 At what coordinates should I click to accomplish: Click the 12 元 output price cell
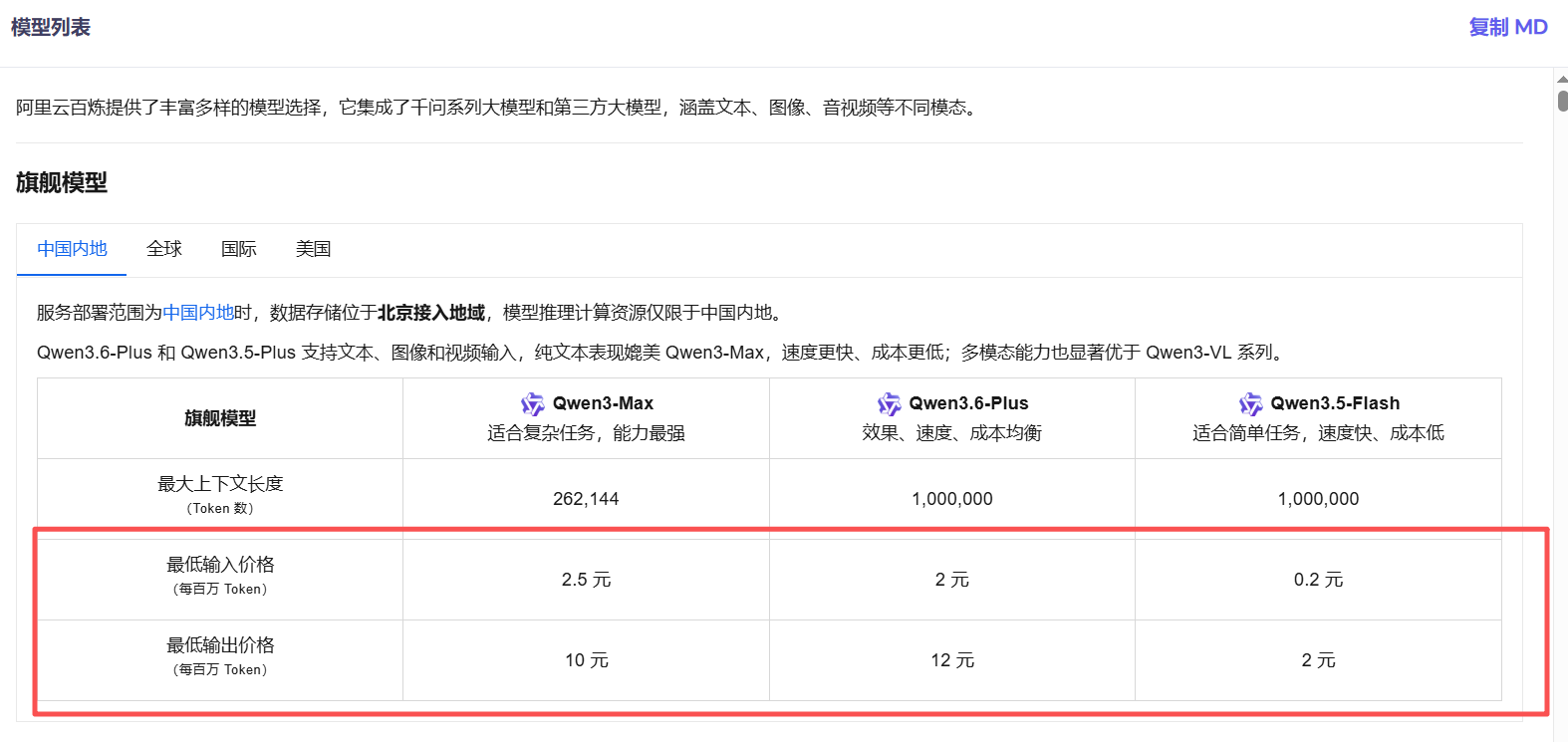[x=952, y=660]
